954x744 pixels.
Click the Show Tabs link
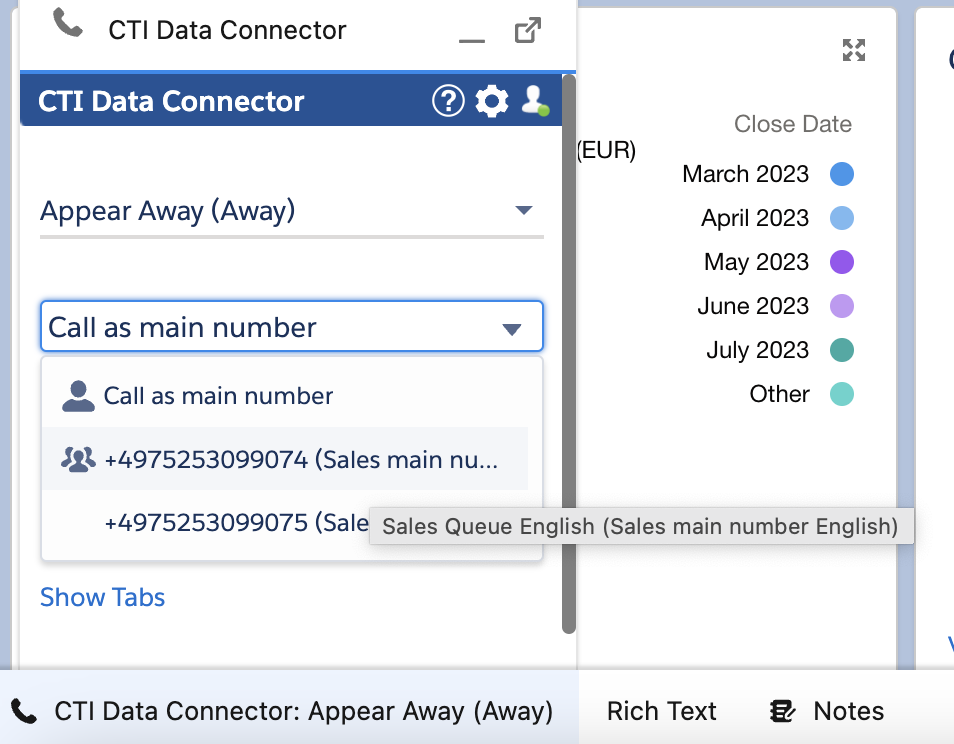pyautogui.click(x=102, y=597)
